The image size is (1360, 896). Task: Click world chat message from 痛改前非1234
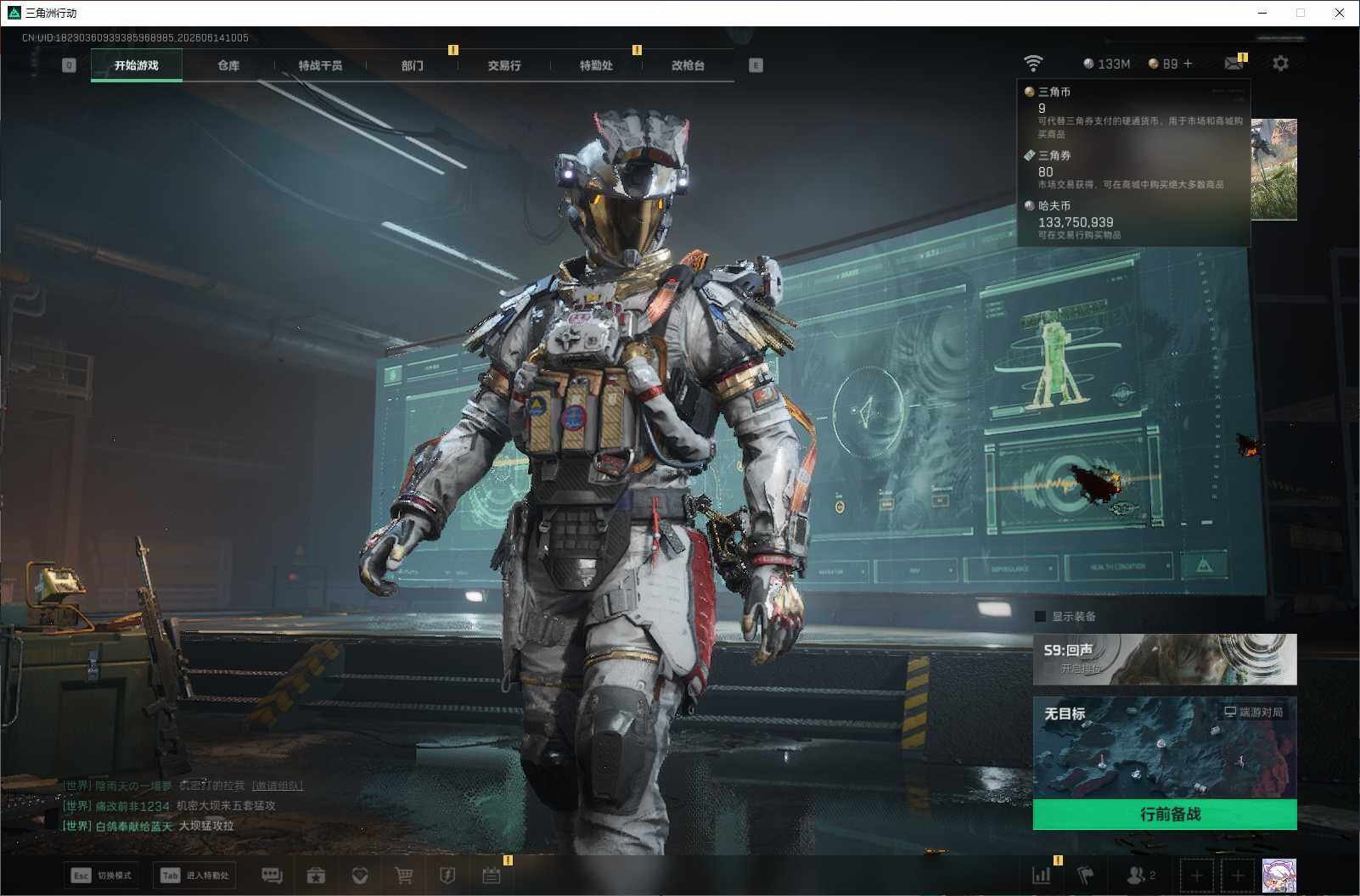(x=169, y=806)
